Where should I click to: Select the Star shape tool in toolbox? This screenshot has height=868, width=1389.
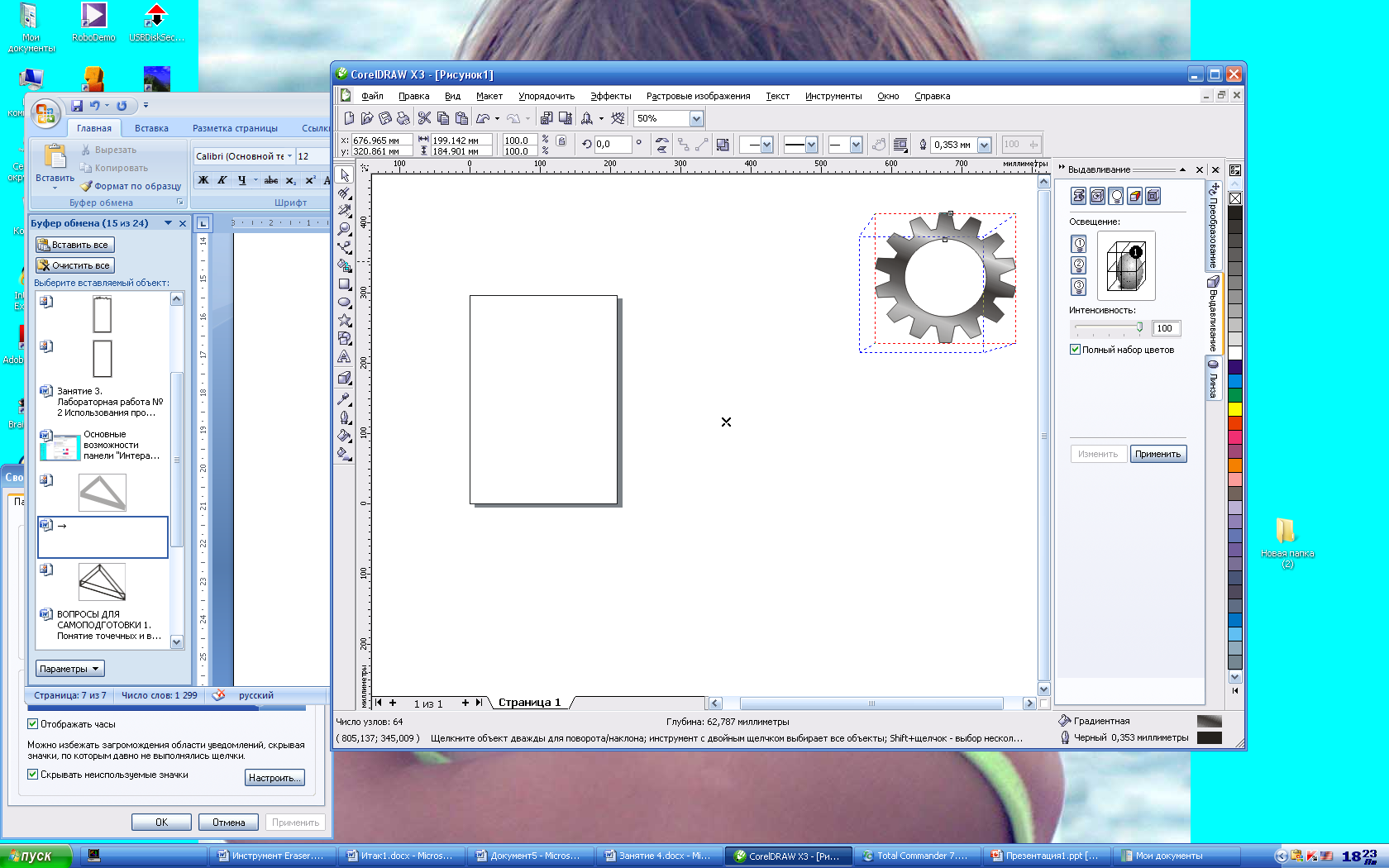click(345, 320)
